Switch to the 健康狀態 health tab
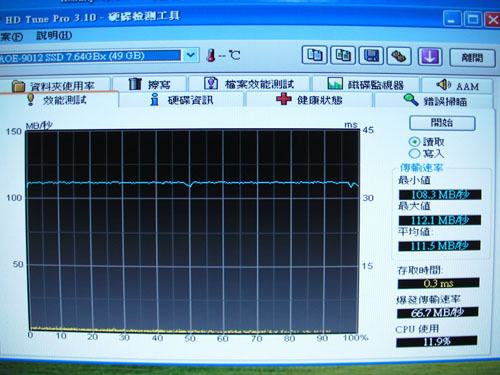The image size is (500, 375). [309, 100]
